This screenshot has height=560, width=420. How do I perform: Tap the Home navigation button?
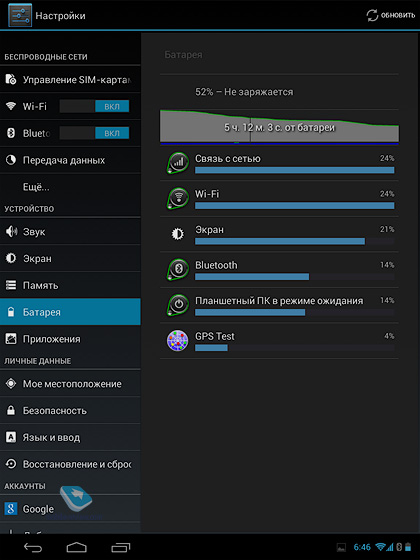click(76, 547)
